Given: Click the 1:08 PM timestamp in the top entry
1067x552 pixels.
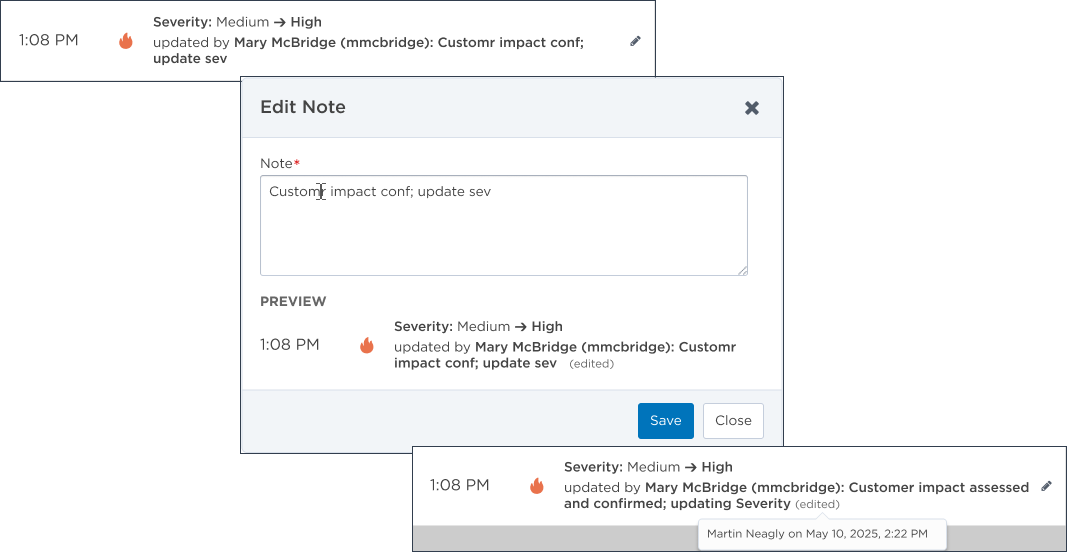Looking at the screenshot, I should 49,41.
